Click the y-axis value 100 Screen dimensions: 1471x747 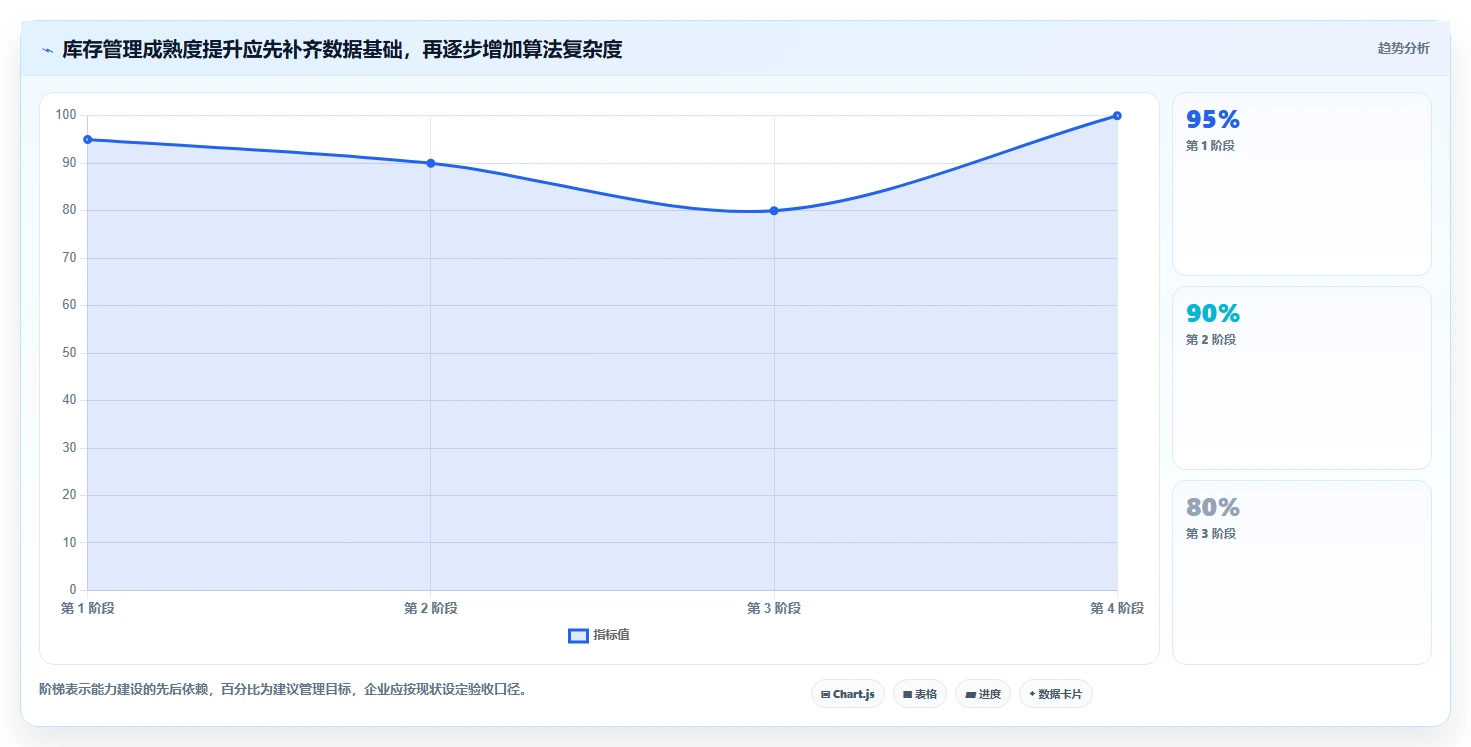tap(66, 115)
